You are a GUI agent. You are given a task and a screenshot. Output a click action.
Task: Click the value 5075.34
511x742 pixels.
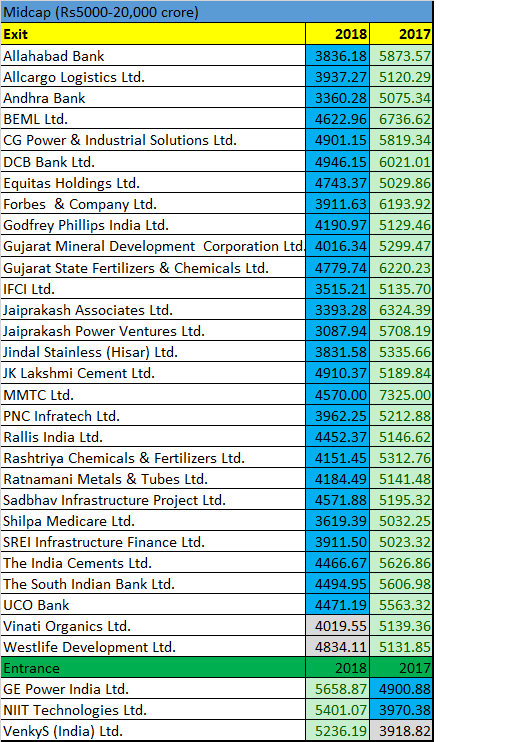pos(401,98)
